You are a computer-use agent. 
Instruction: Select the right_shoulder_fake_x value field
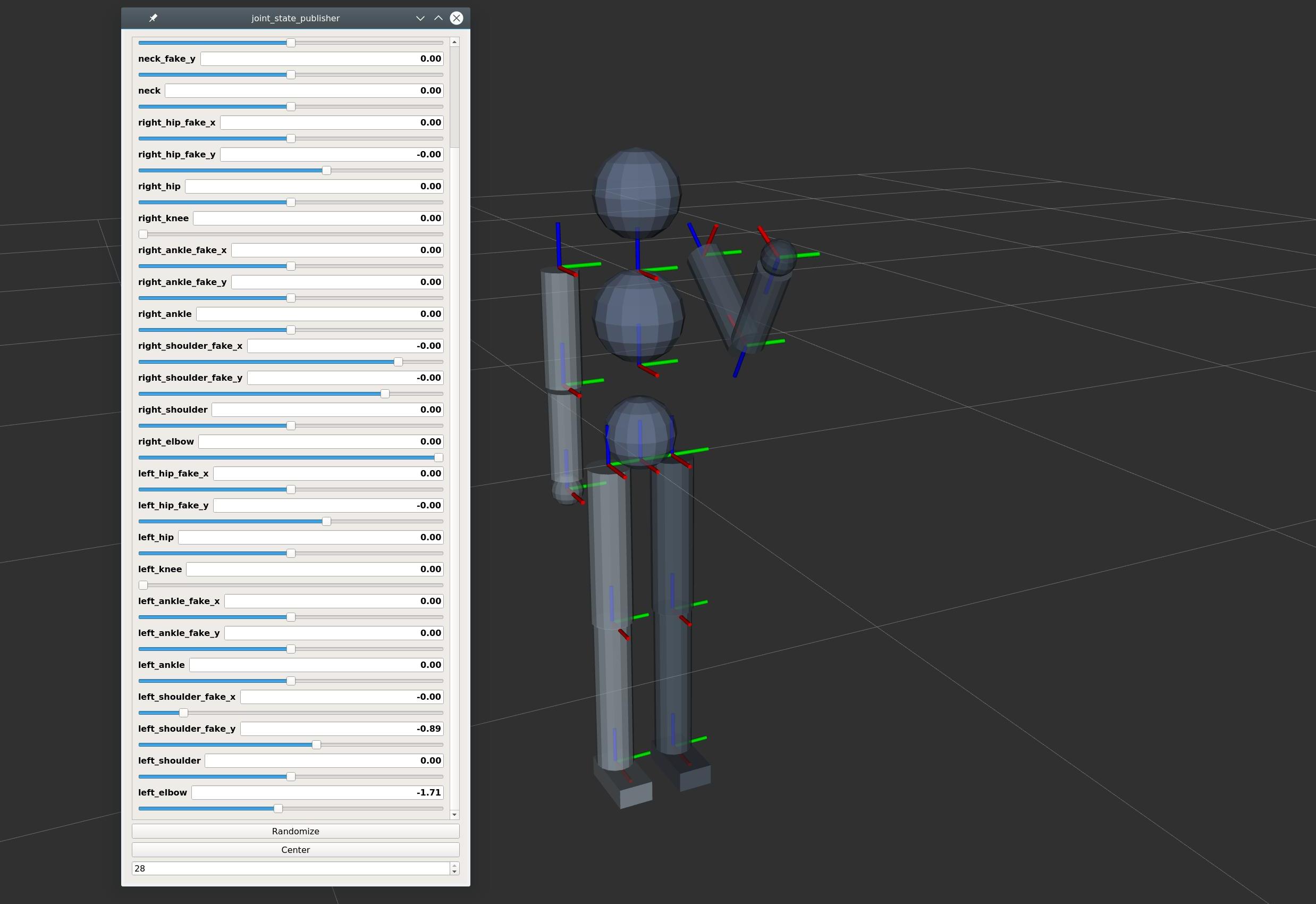tap(344, 346)
